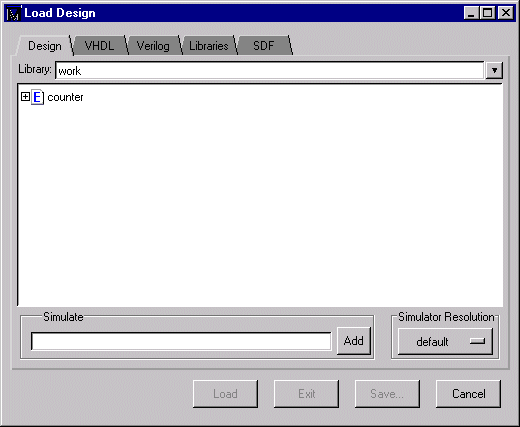The height and width of the screenshot is (427, 520).
Task: Click into the Library text field showing work
Action: [269, 70]
